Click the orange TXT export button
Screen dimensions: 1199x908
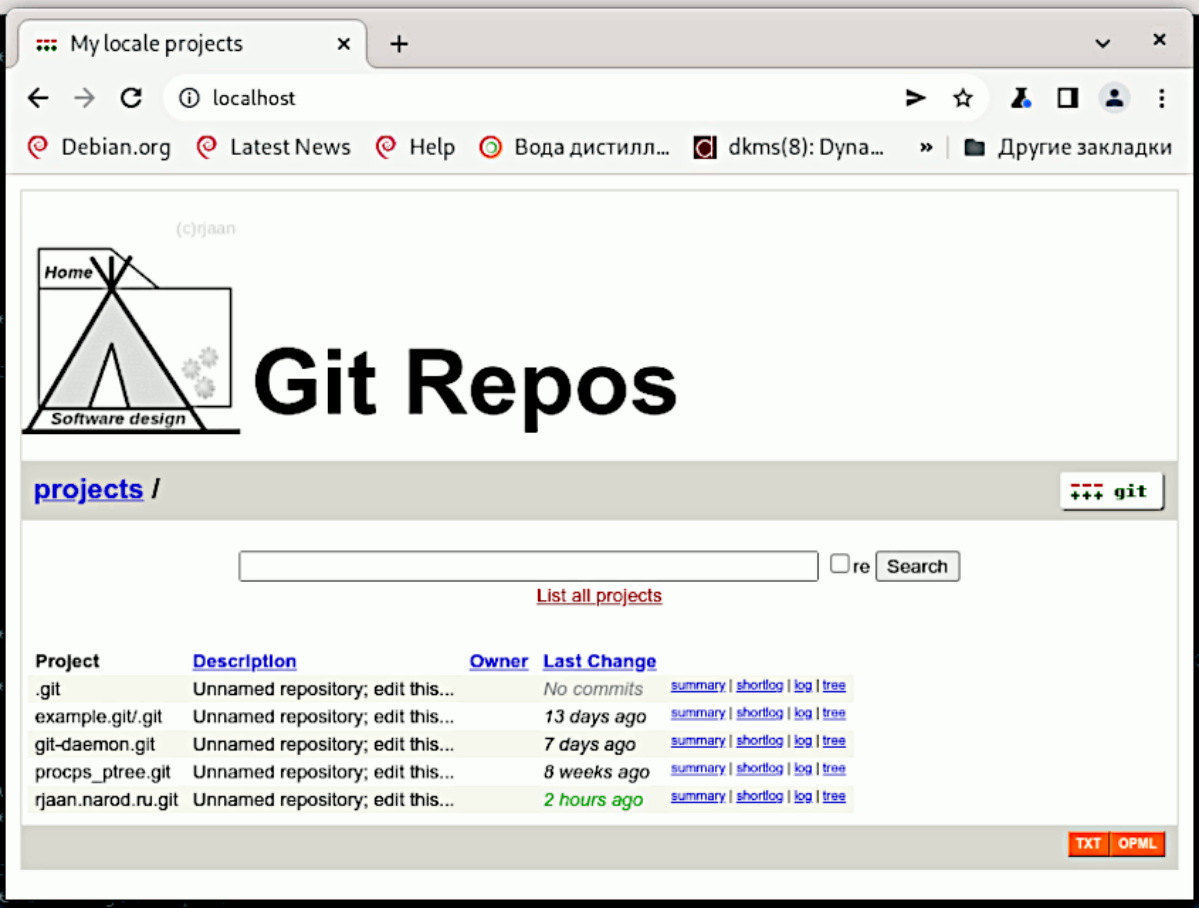1088,844
